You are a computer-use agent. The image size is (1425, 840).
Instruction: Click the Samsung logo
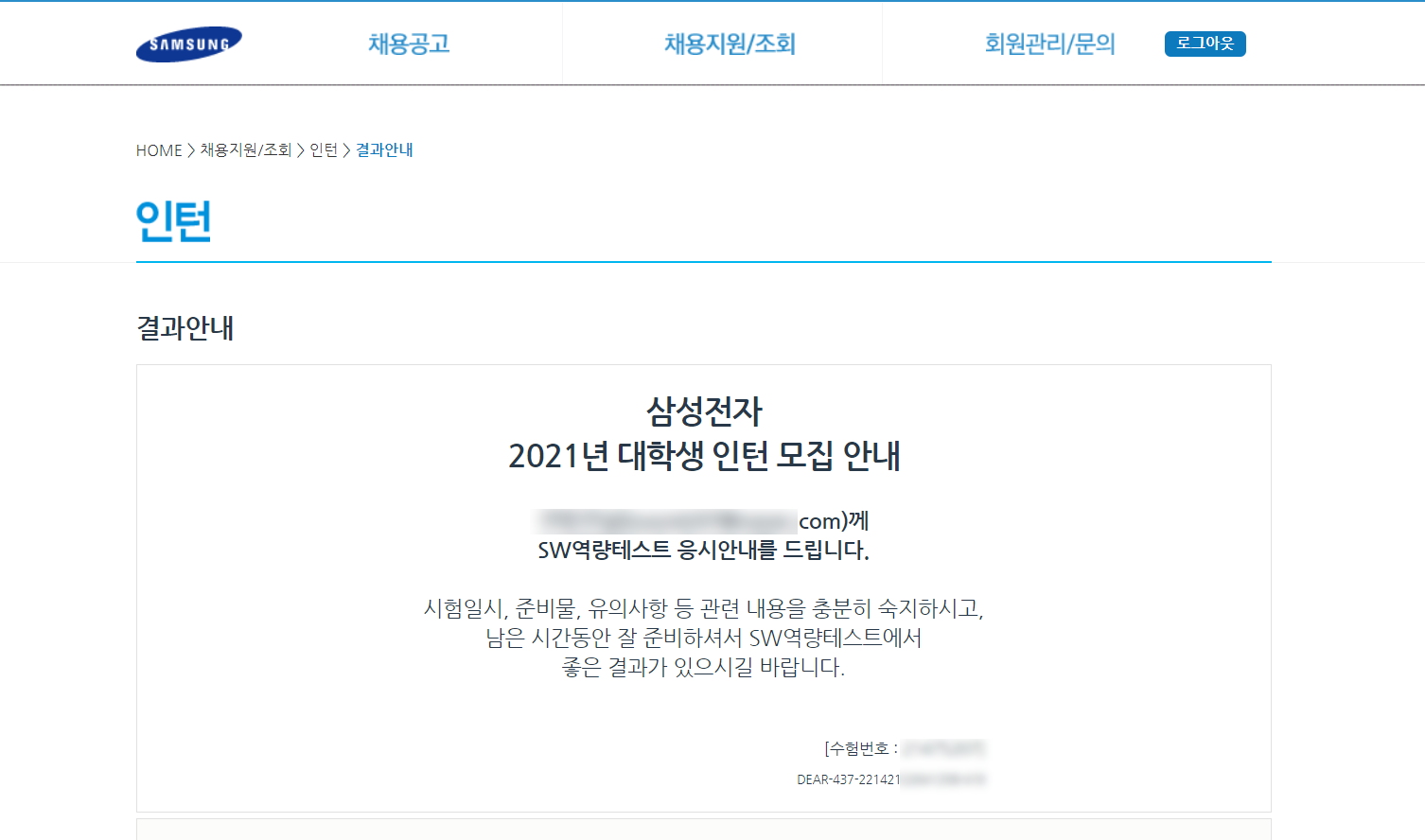189,44
